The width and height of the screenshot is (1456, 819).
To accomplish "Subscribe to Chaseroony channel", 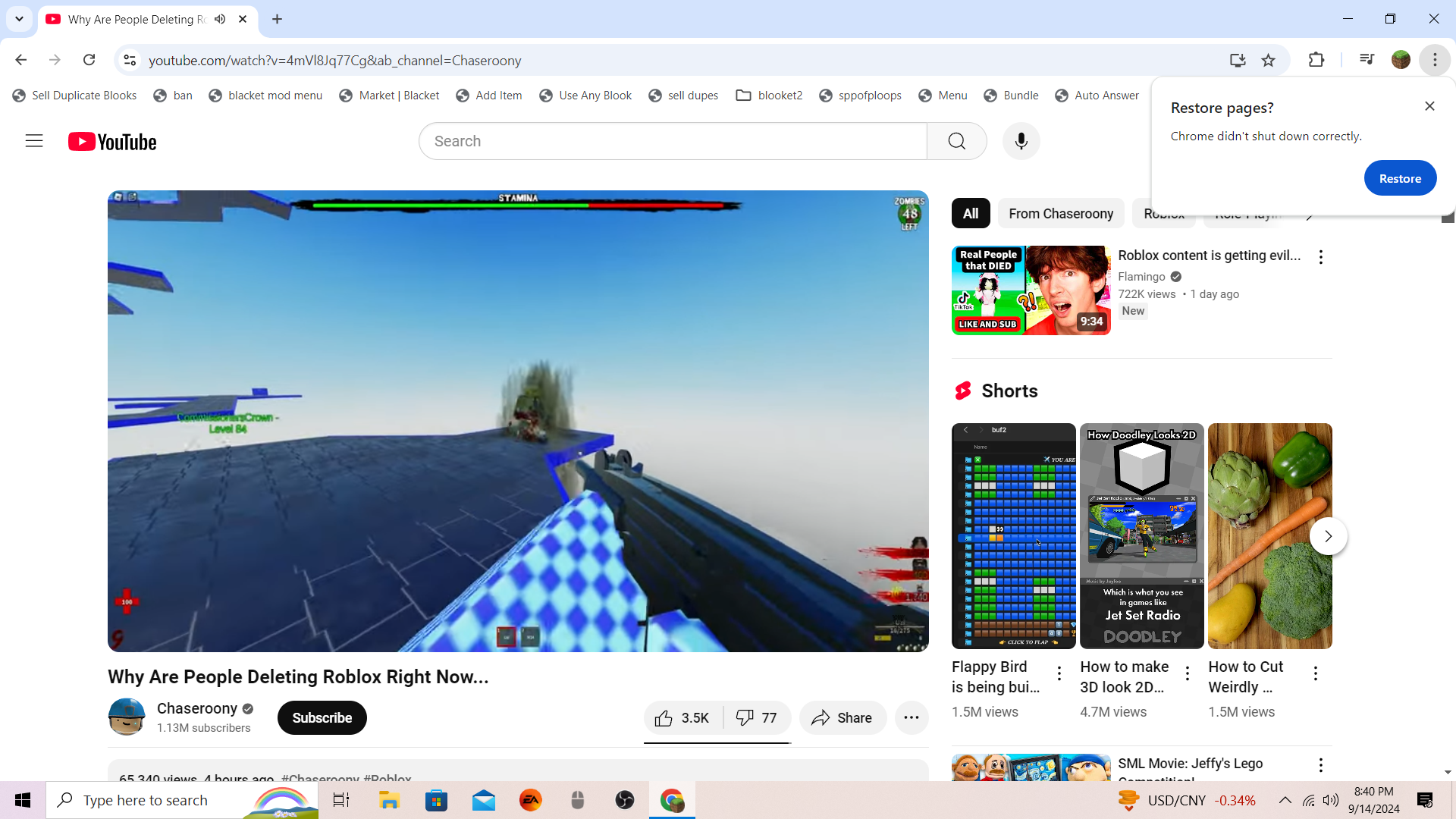I will pos(322,717).
